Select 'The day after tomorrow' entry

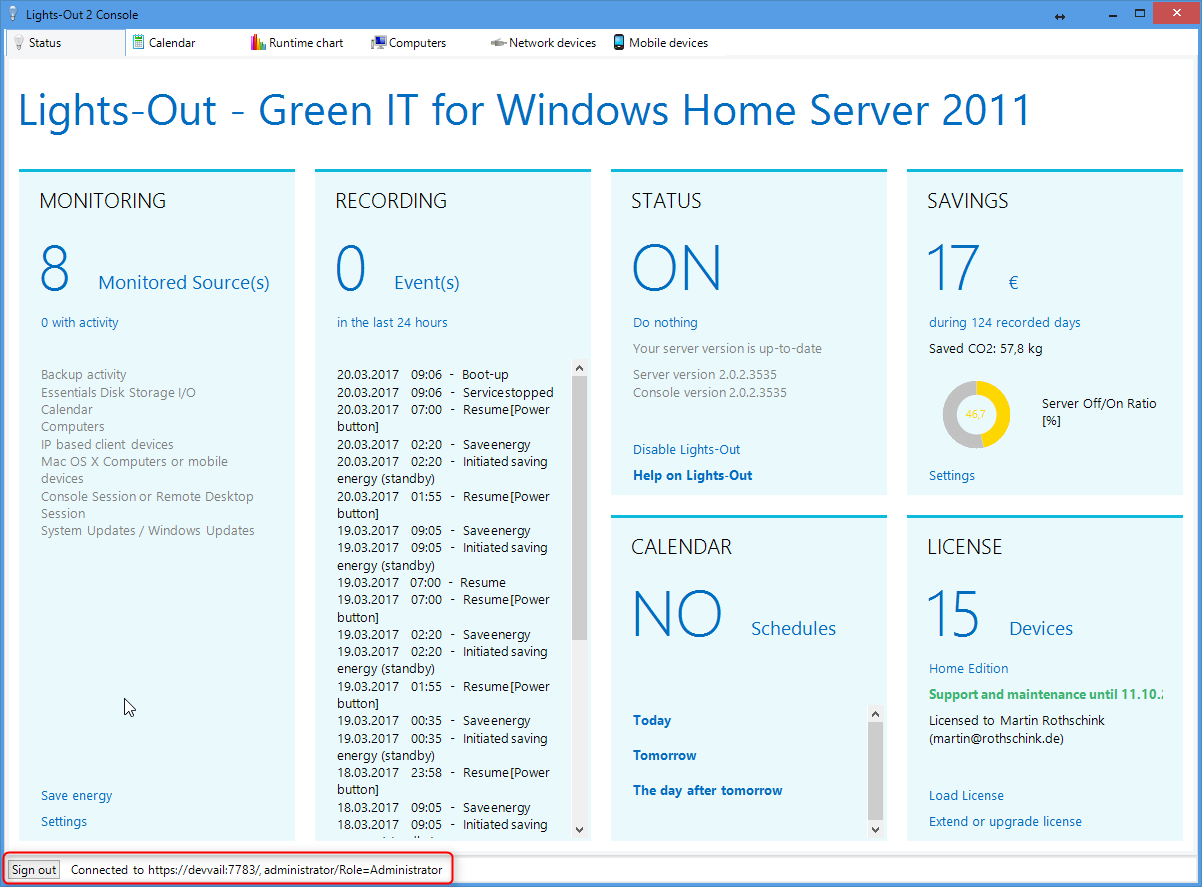708,791
